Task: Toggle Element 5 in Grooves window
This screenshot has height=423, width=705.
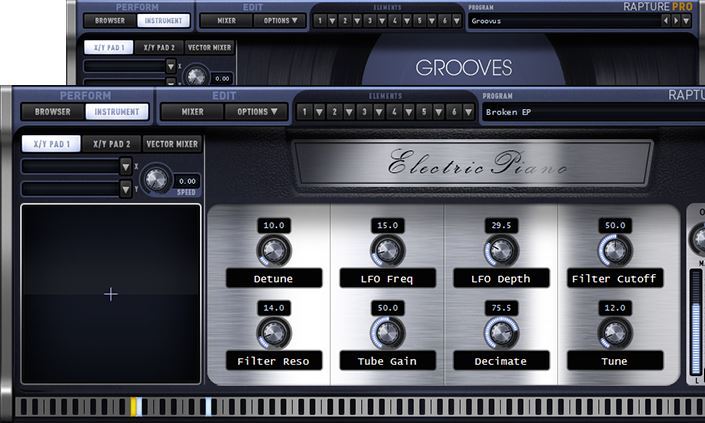Action: click(x=419, y=20)
